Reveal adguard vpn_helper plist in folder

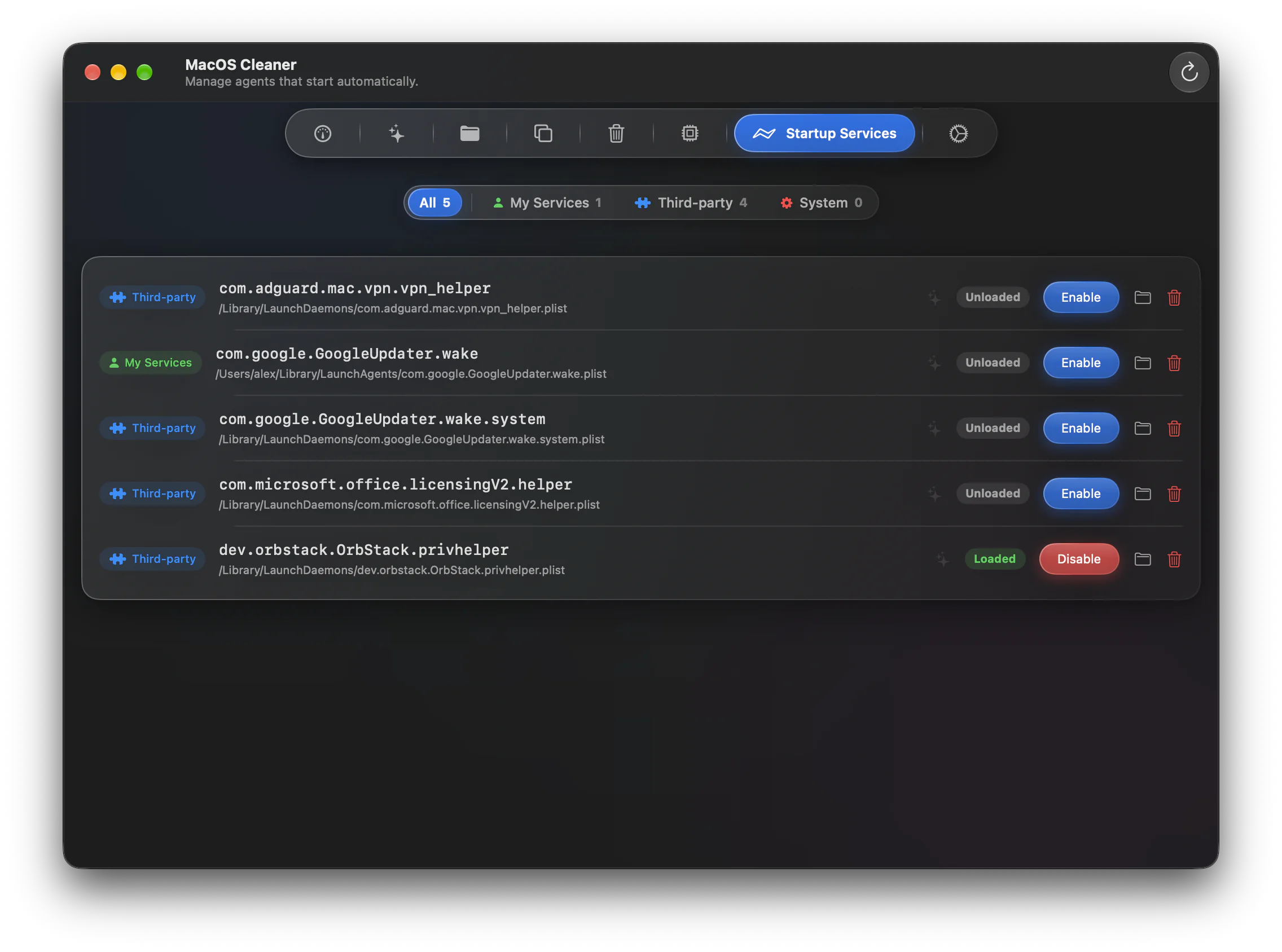coord(1143,297)
